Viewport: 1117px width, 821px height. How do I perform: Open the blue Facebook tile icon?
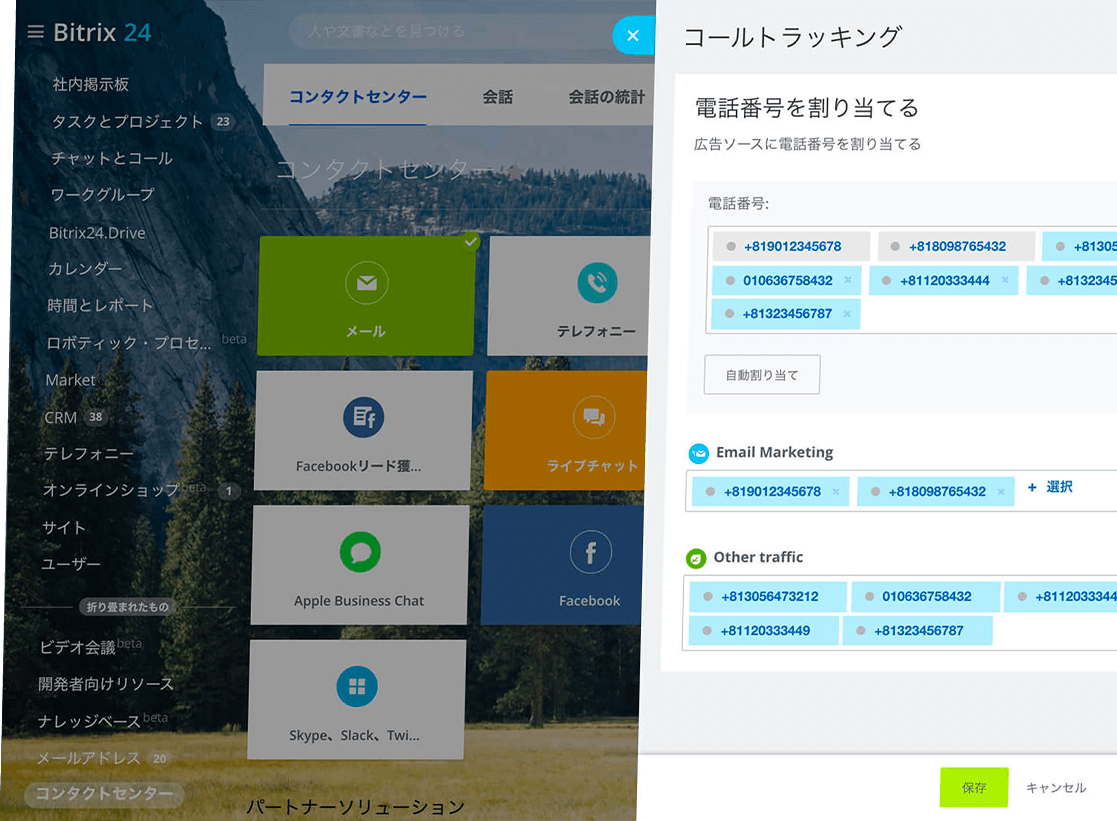click(x=591, y=552)
